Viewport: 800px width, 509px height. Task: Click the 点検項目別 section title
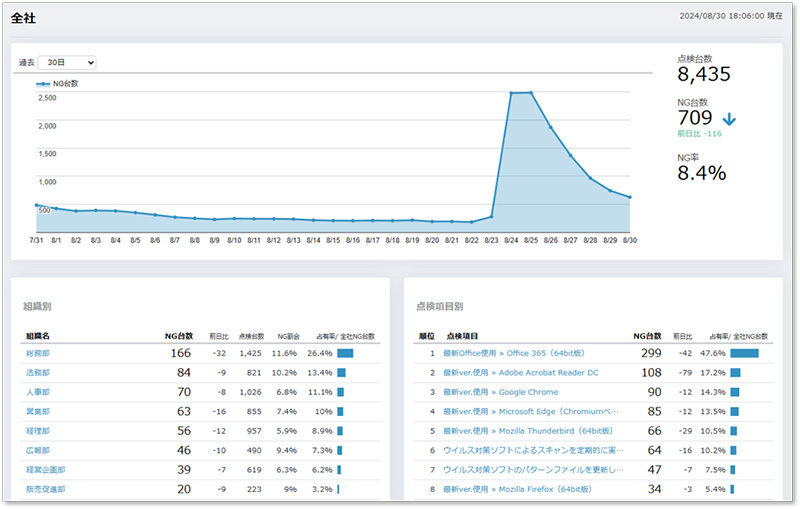[x=439, y=307]
